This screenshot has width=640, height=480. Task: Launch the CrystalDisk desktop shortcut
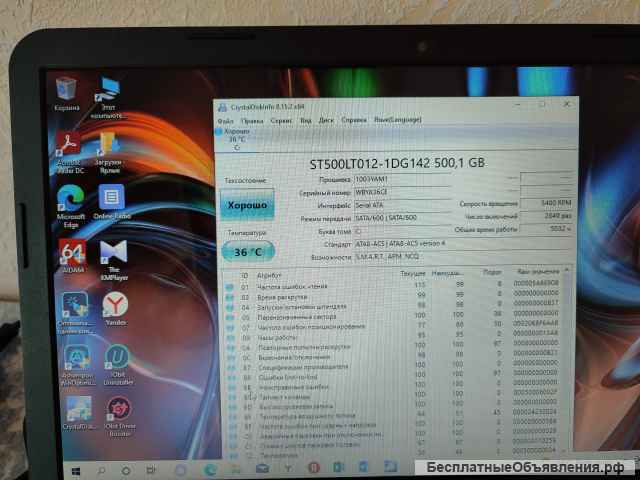pos(78,412)
